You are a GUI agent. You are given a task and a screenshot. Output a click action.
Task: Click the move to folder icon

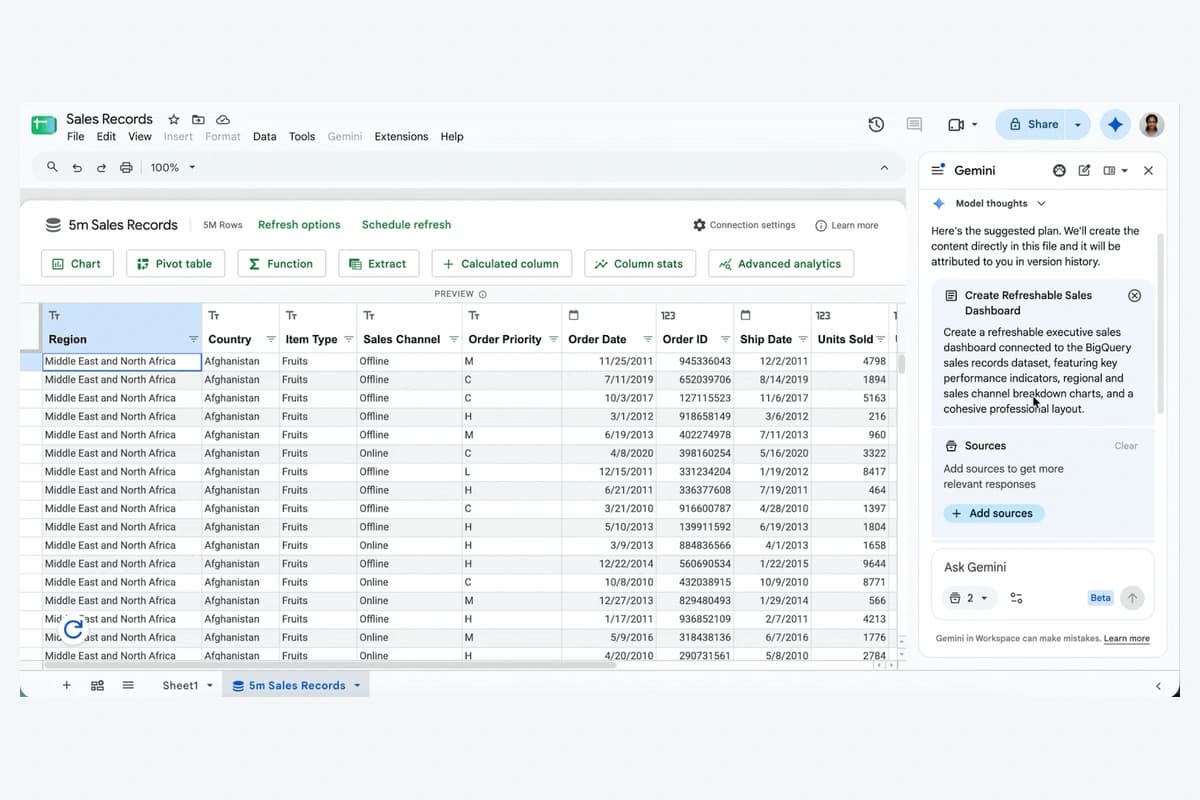pyautogui.click(x=198, y=119)
